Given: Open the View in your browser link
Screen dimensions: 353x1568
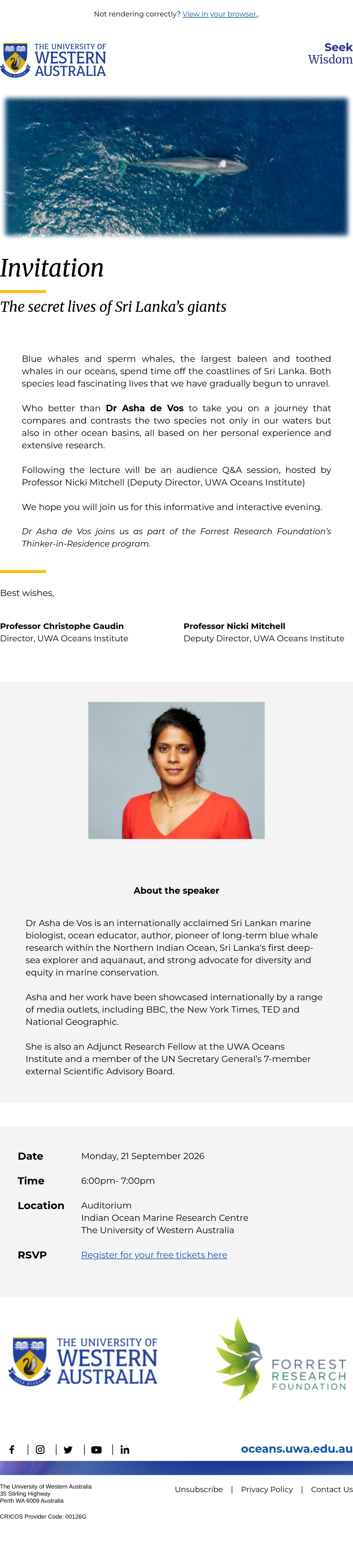Looking at the screenshot, I should pyautogui.click(x=220, y=14).
